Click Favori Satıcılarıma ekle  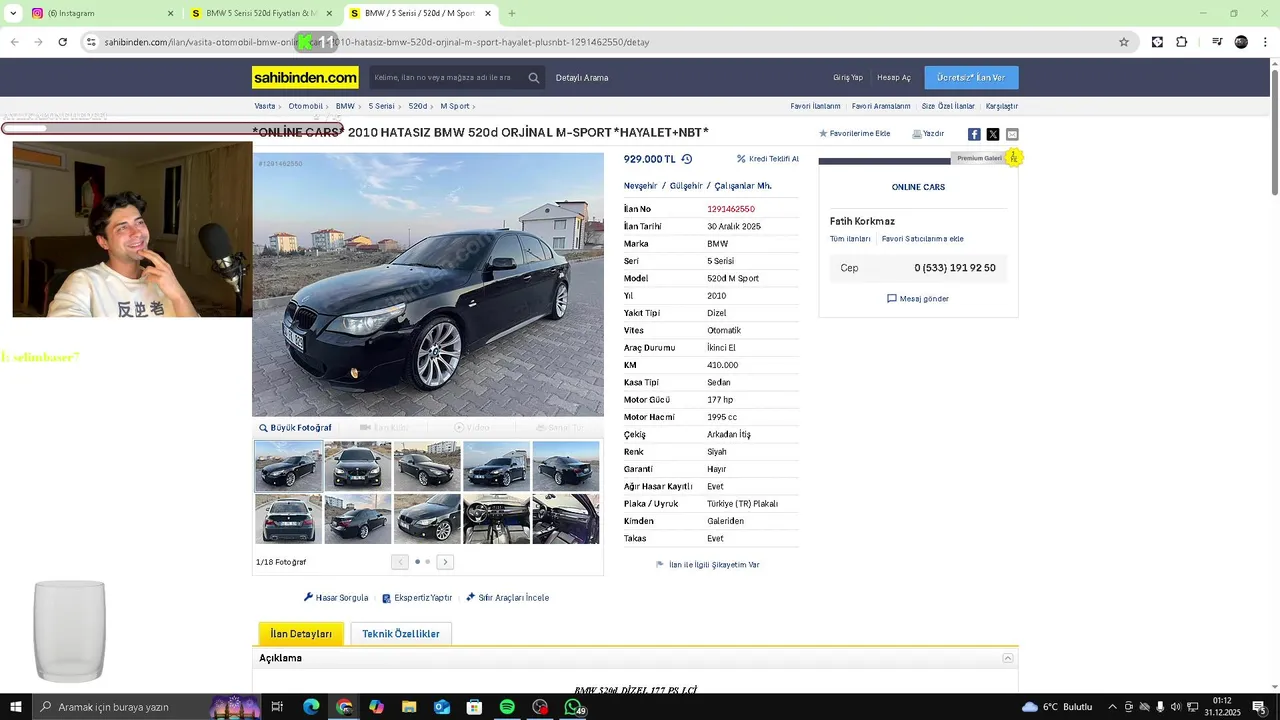point(923,239)
